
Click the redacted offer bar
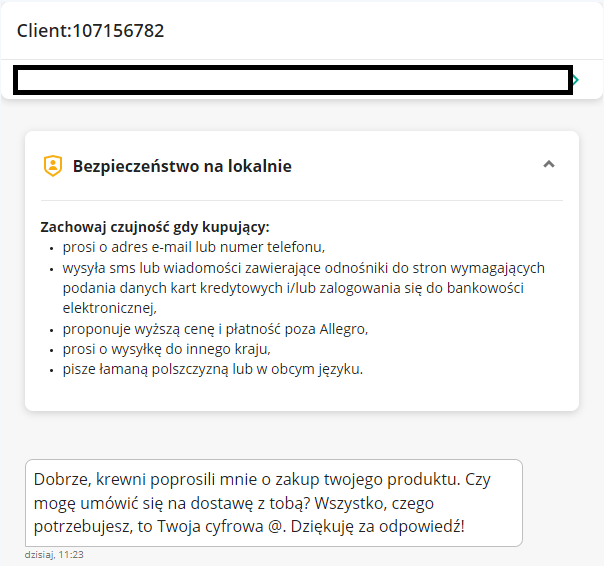pos(292,80)
